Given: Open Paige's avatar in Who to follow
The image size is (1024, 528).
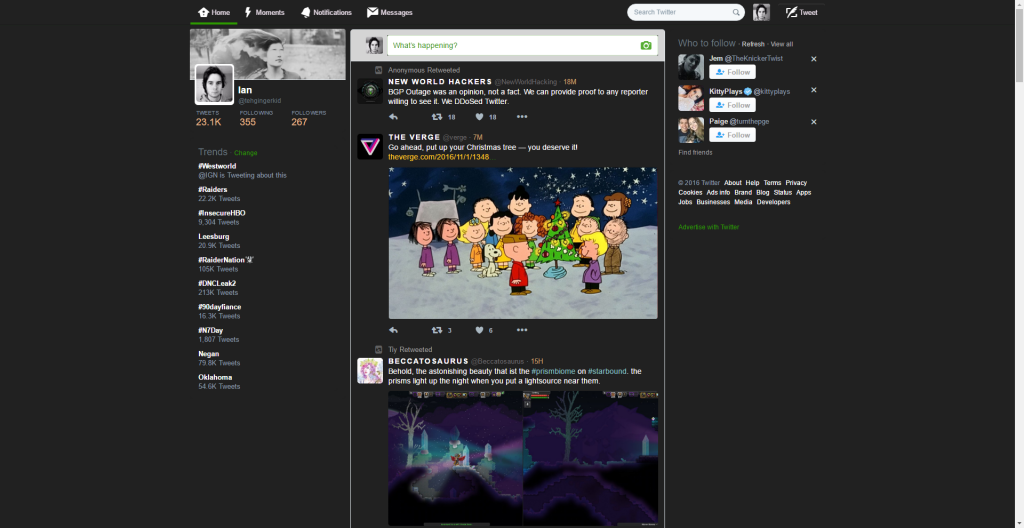Looking at the screenshot, I should click(x=691, y=129).
